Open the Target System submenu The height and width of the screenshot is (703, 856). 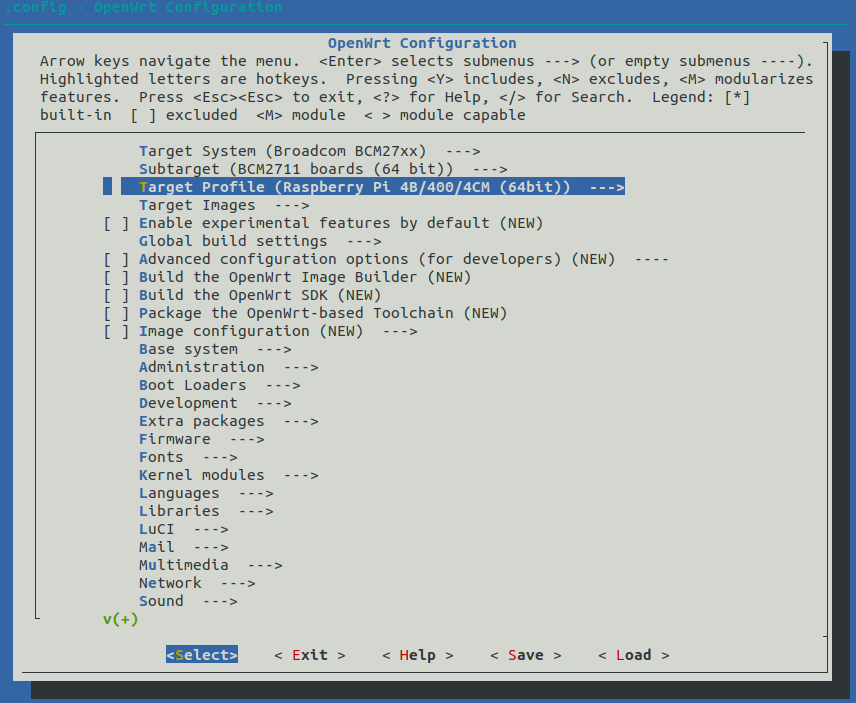click(310, 151)
